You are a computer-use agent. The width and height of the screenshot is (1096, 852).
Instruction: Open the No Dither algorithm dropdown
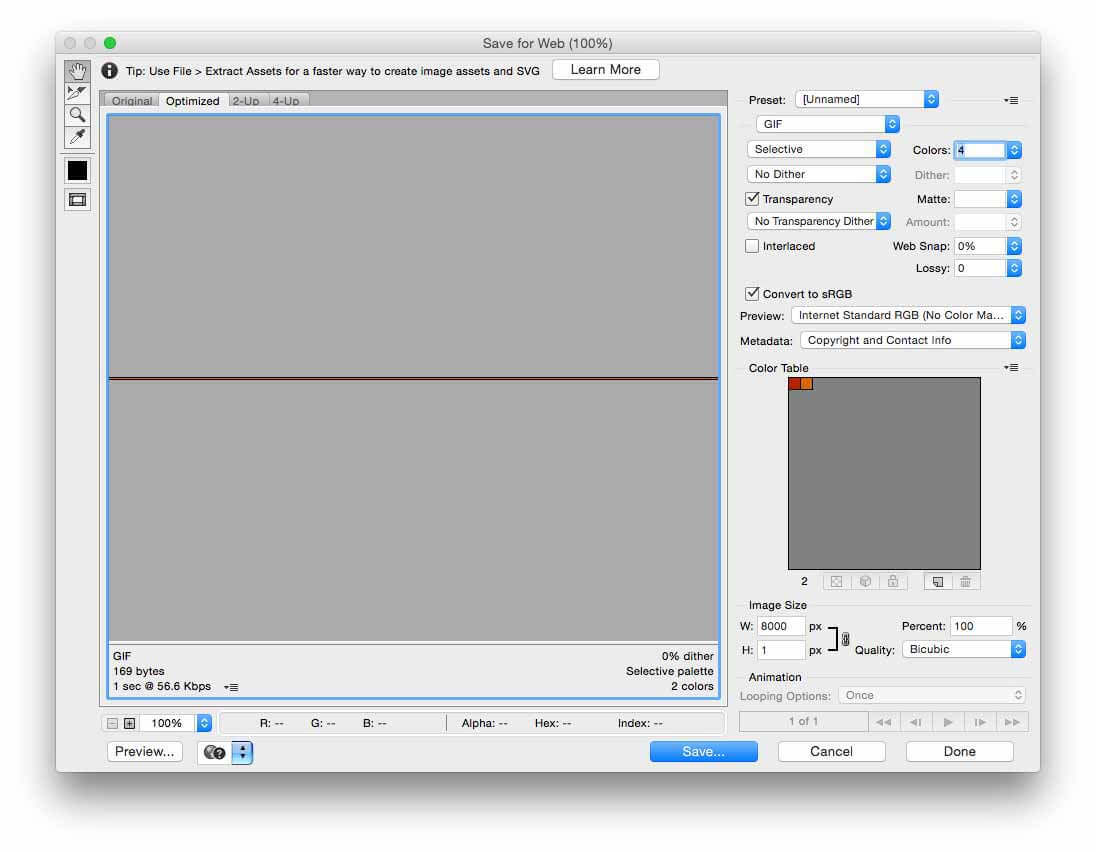point(819,174)
